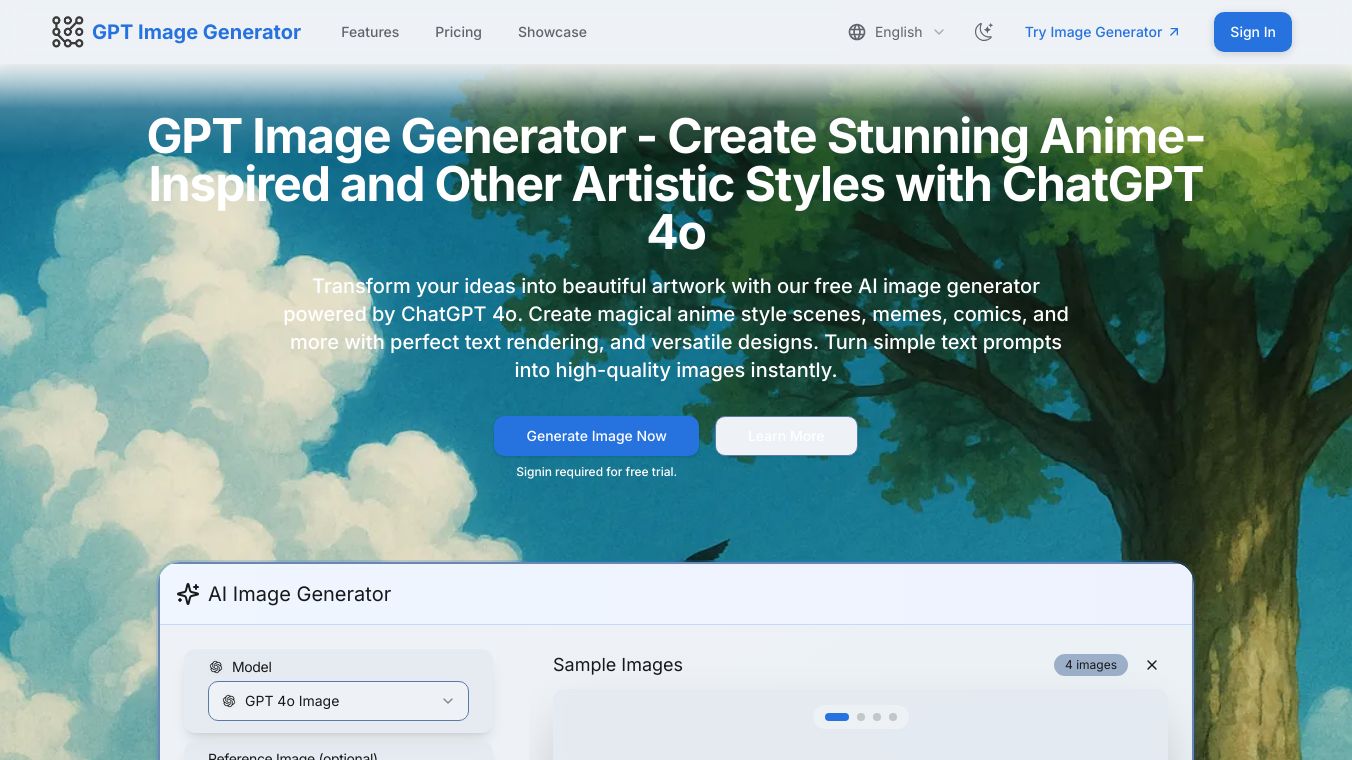Open the Showcase page

click(x=552, y=32)
